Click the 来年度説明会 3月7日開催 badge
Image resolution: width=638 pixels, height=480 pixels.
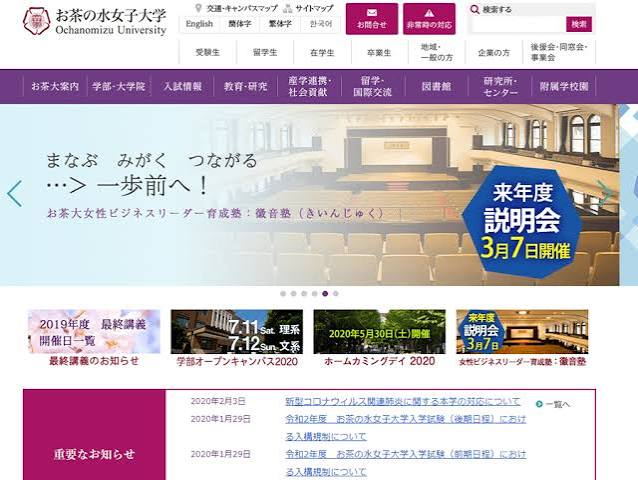point(524,222)
